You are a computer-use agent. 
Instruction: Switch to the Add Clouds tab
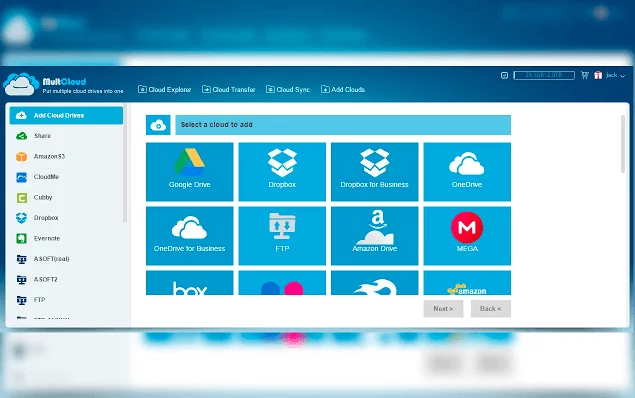click(343, 89)
